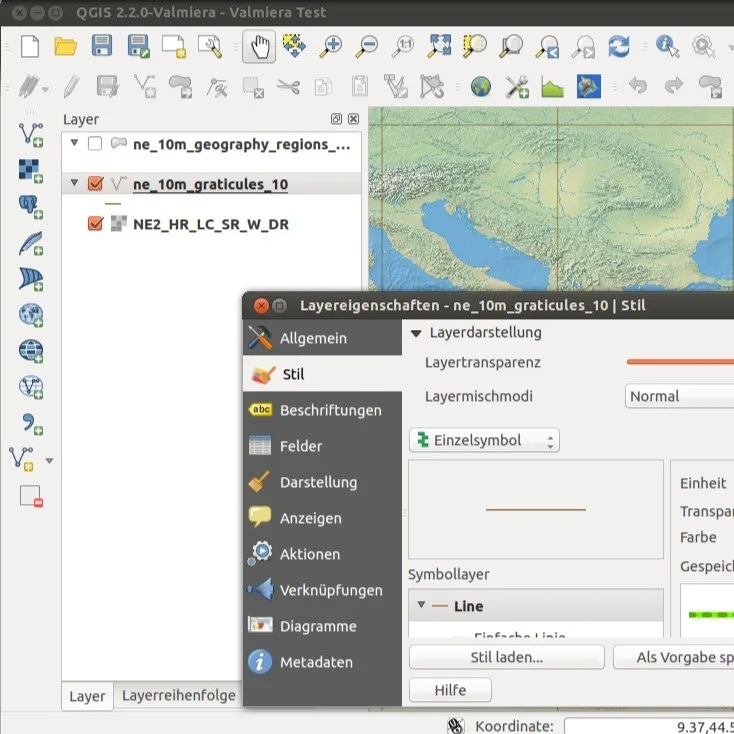Click Zoom to Selection icon
Screen dimensions: 734x734
click(x=475, y=46)
